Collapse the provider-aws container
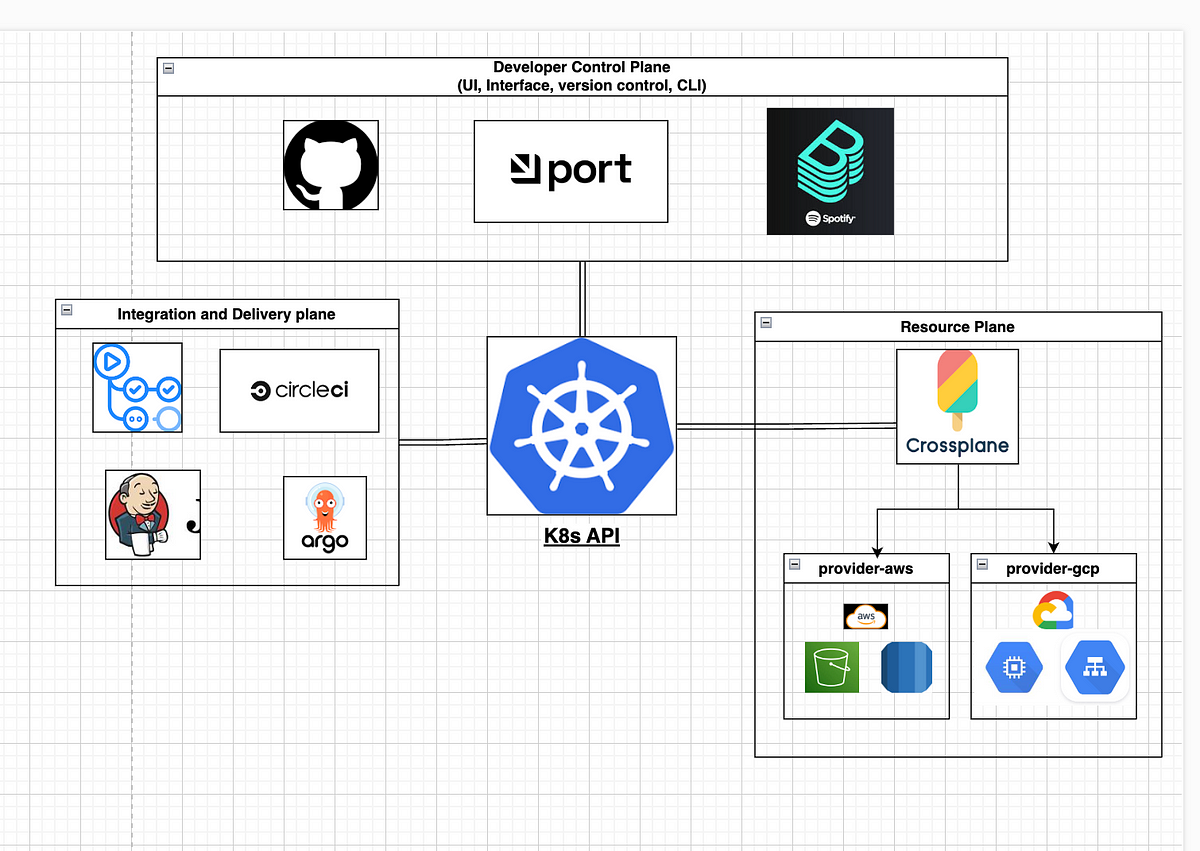Screen dimensions: 1200x851 [x=795, y=564]
